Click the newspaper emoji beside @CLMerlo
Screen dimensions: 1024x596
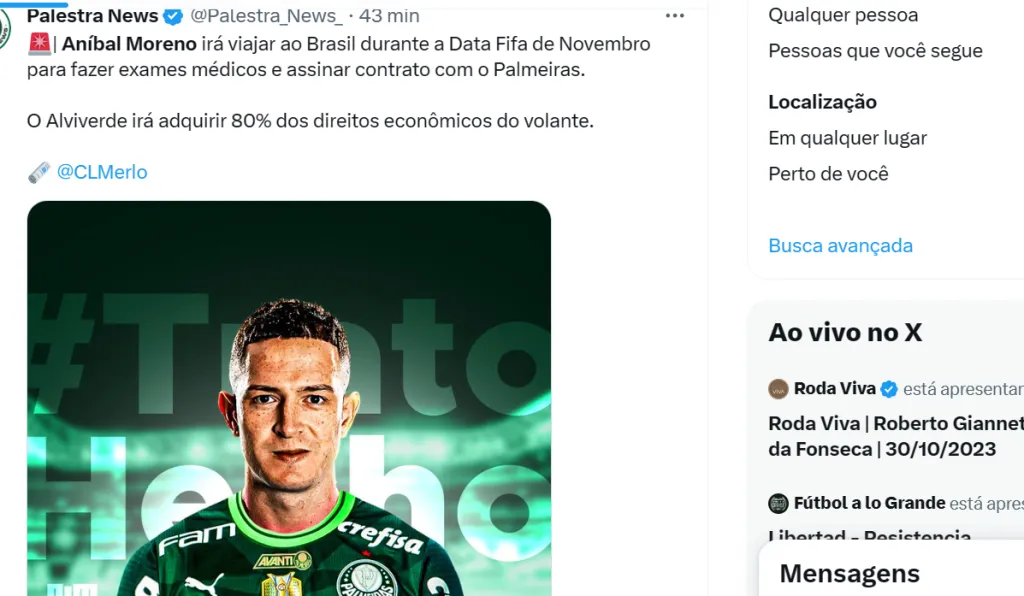[39, 172]
